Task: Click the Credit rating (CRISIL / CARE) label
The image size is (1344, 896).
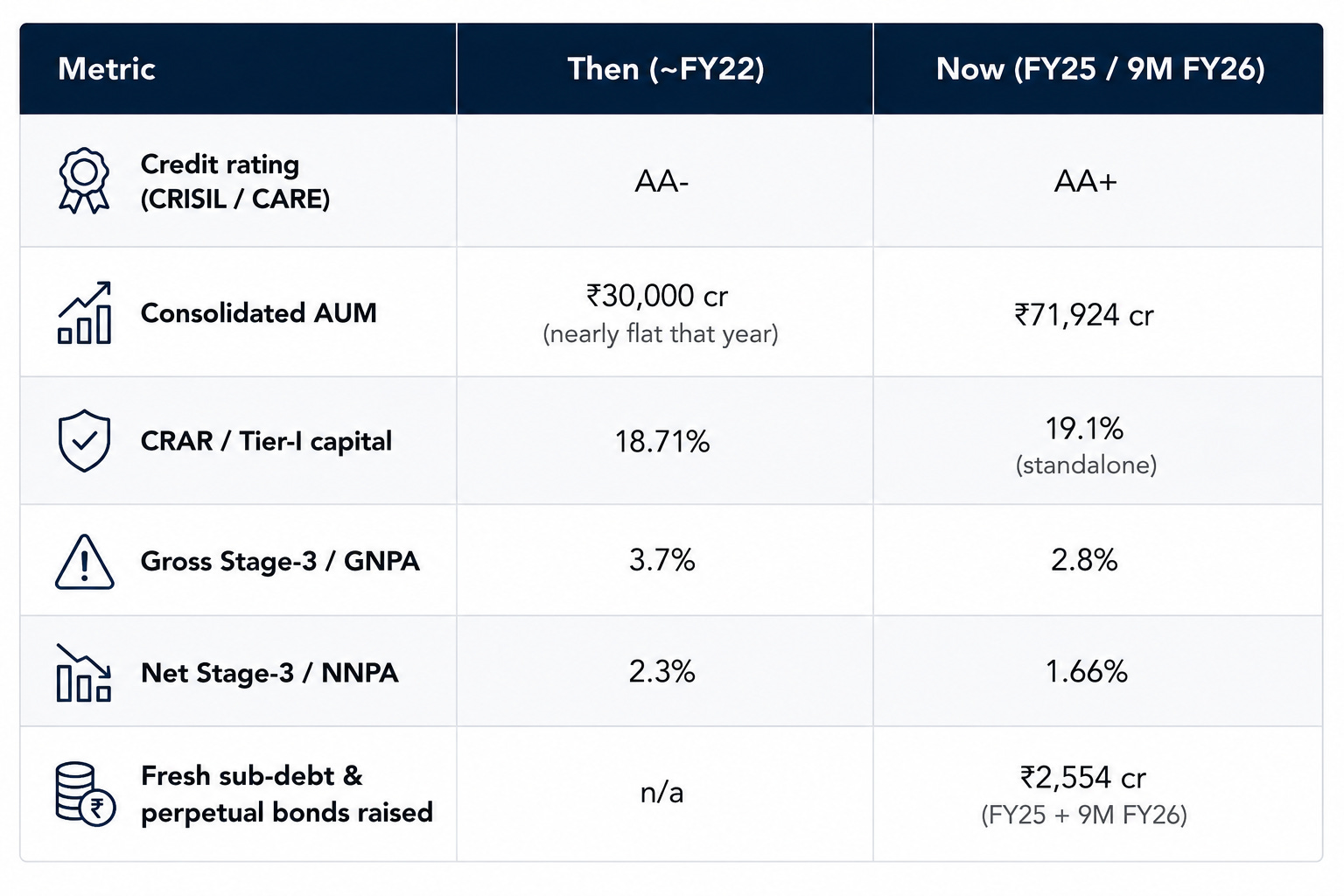Action: (x=235, y=181)
